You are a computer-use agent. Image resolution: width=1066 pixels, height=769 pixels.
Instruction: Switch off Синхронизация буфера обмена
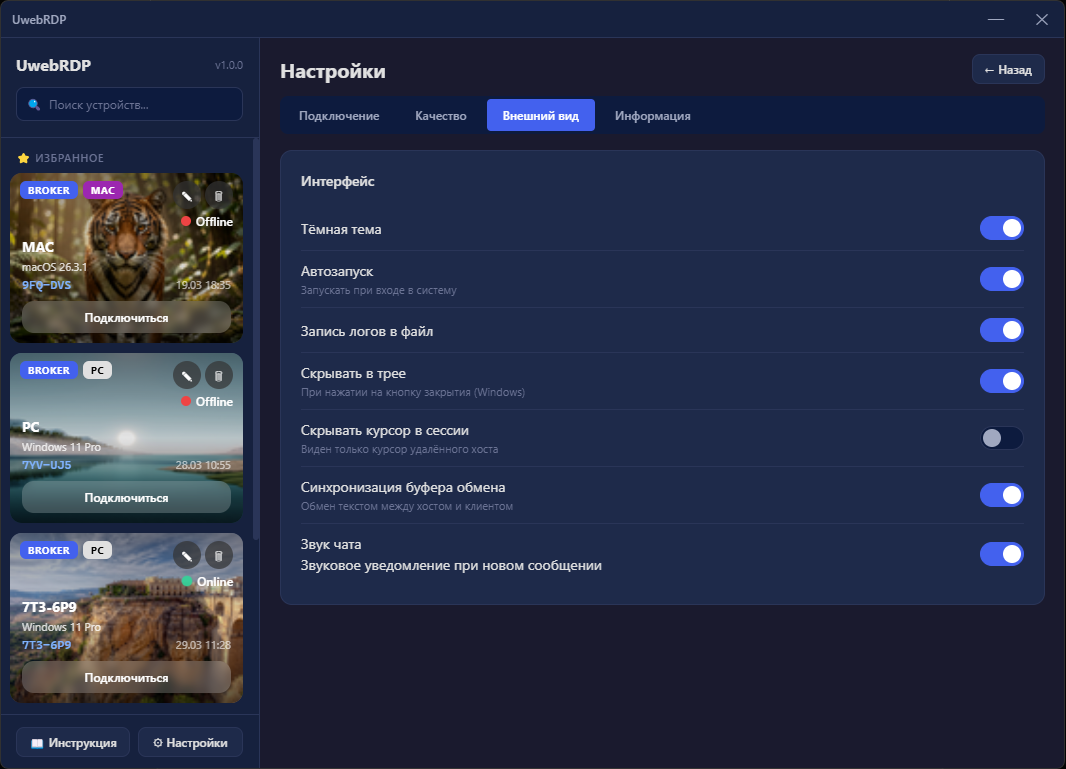[x=1001, y=495]
